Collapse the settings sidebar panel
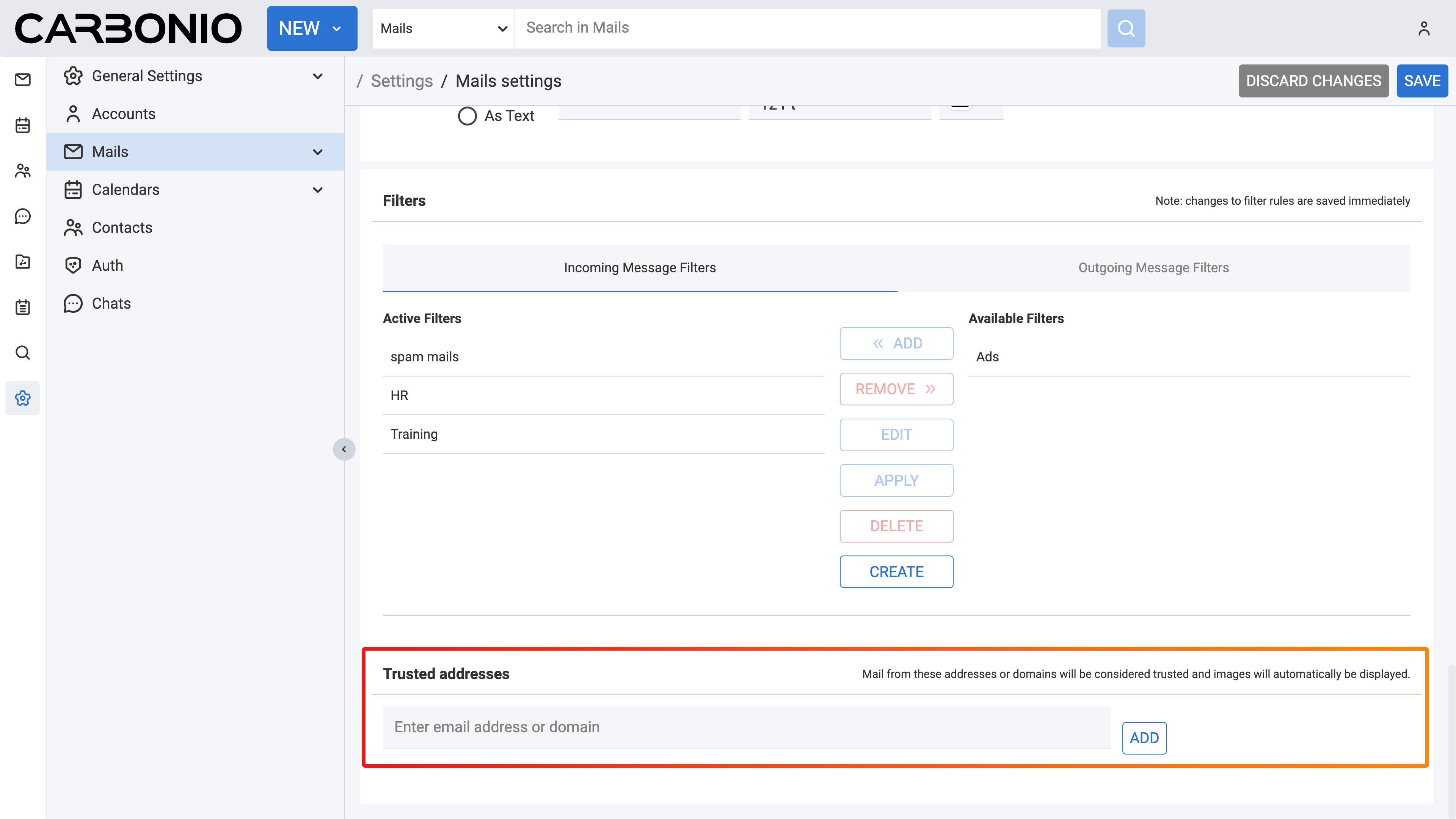This screenshot has height=819, width=1456. (344, 449)
